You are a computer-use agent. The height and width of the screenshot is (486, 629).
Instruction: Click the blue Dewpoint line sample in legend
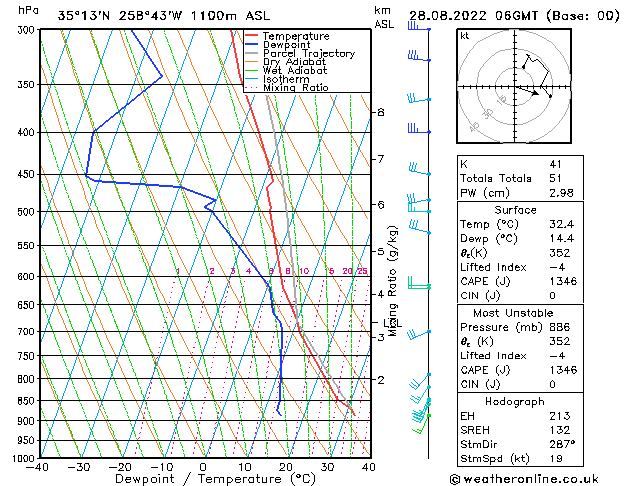coord(251,44)
